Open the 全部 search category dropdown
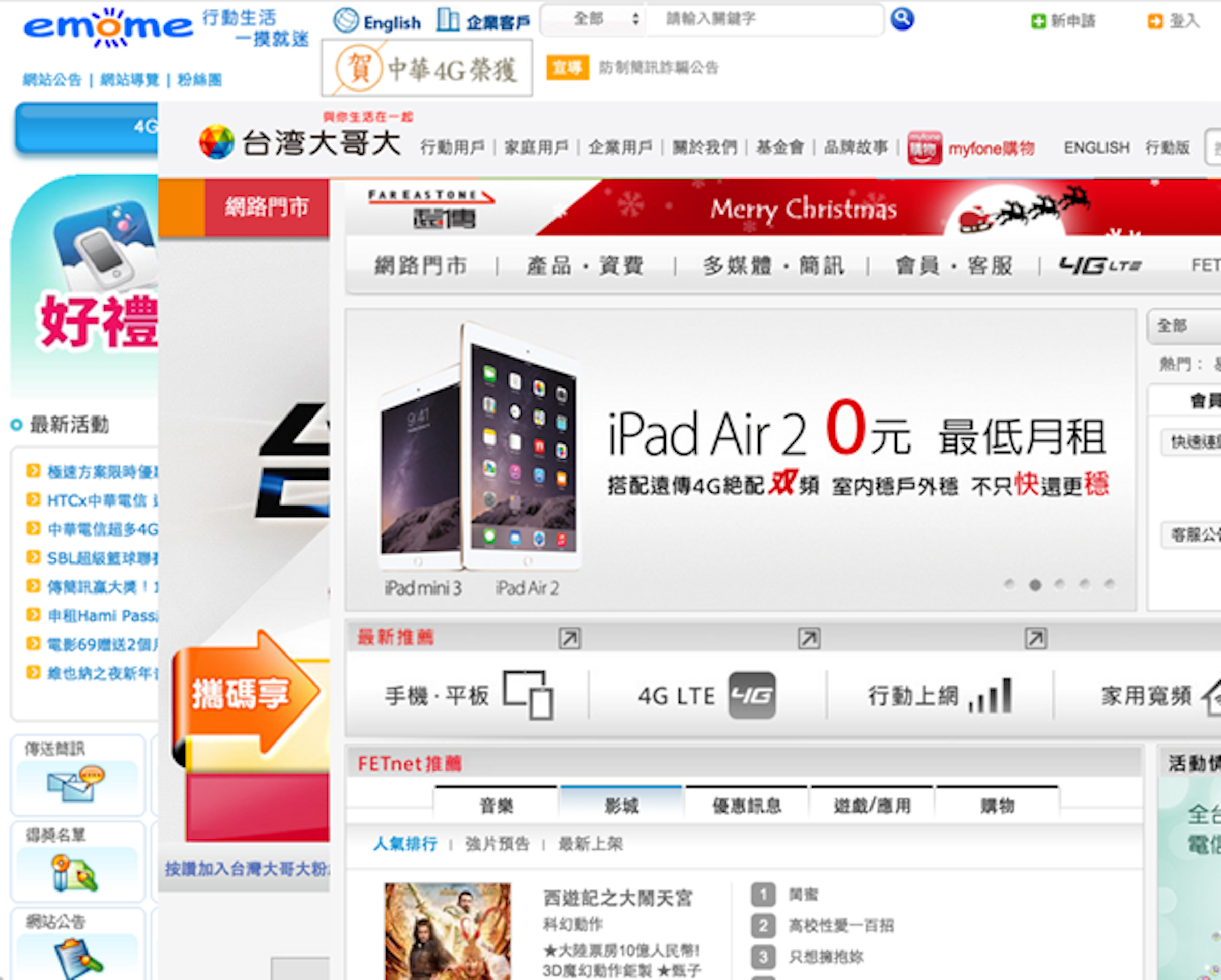 coord(593,20)
